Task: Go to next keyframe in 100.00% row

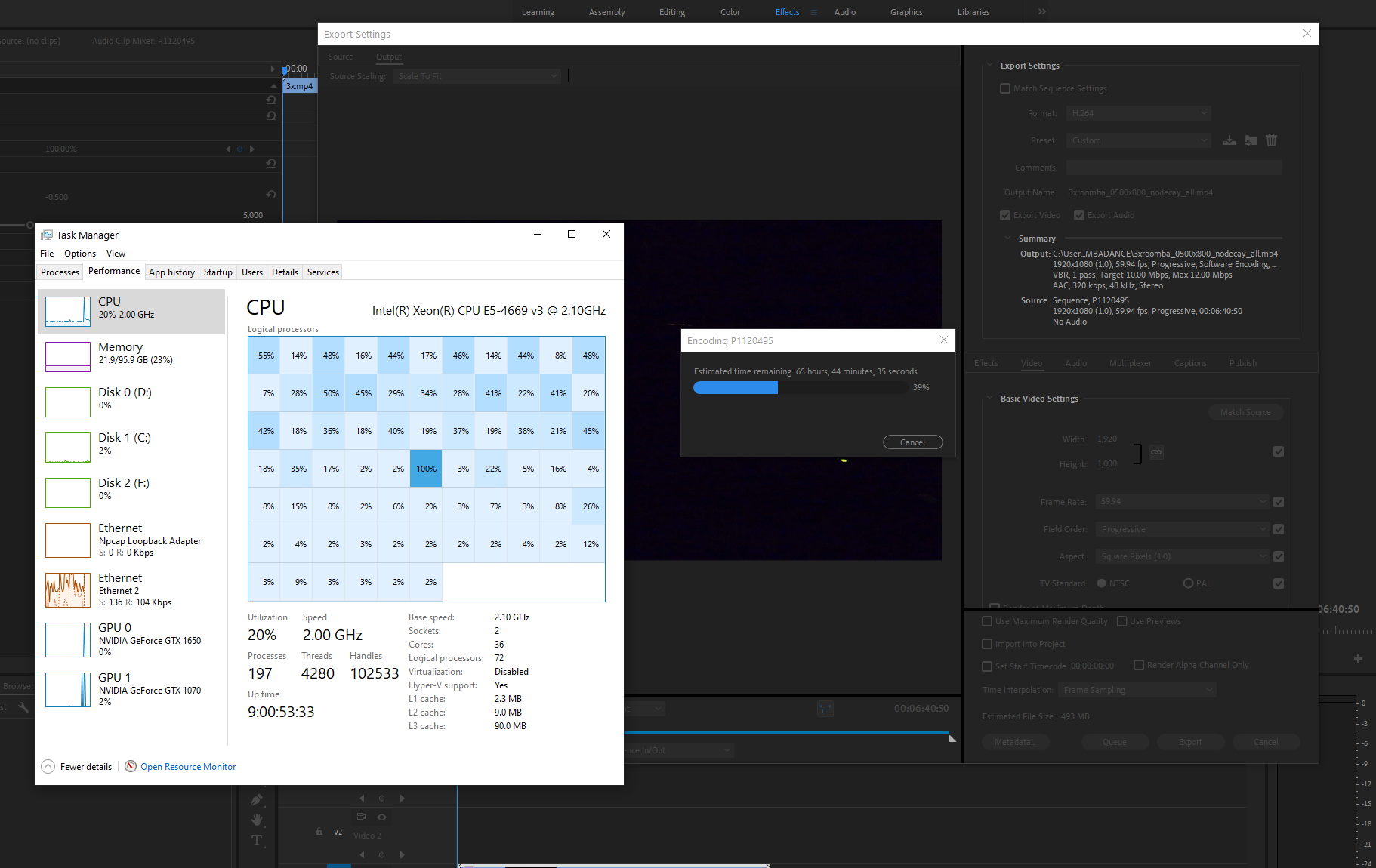Action: [252, 149]
